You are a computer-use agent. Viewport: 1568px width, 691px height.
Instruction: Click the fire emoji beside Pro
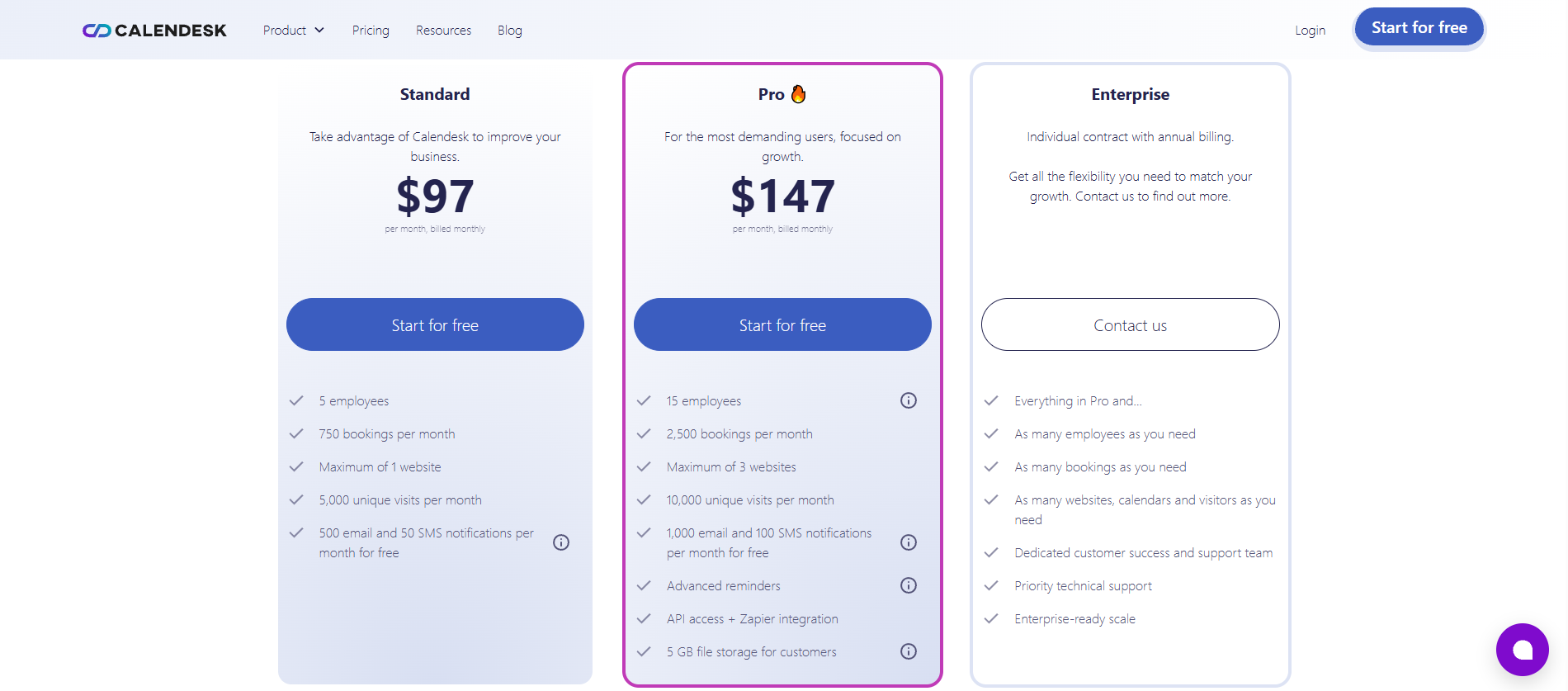[798, 93]
